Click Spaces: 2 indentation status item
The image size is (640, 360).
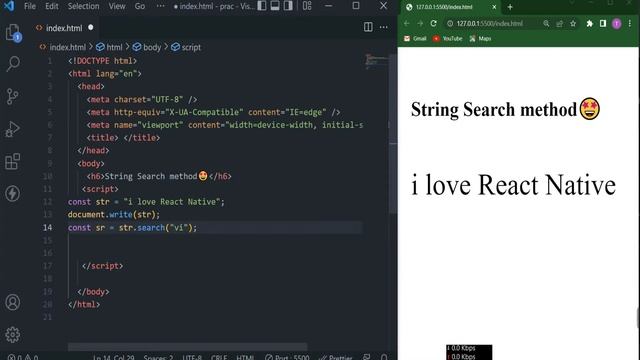(158, 357)
